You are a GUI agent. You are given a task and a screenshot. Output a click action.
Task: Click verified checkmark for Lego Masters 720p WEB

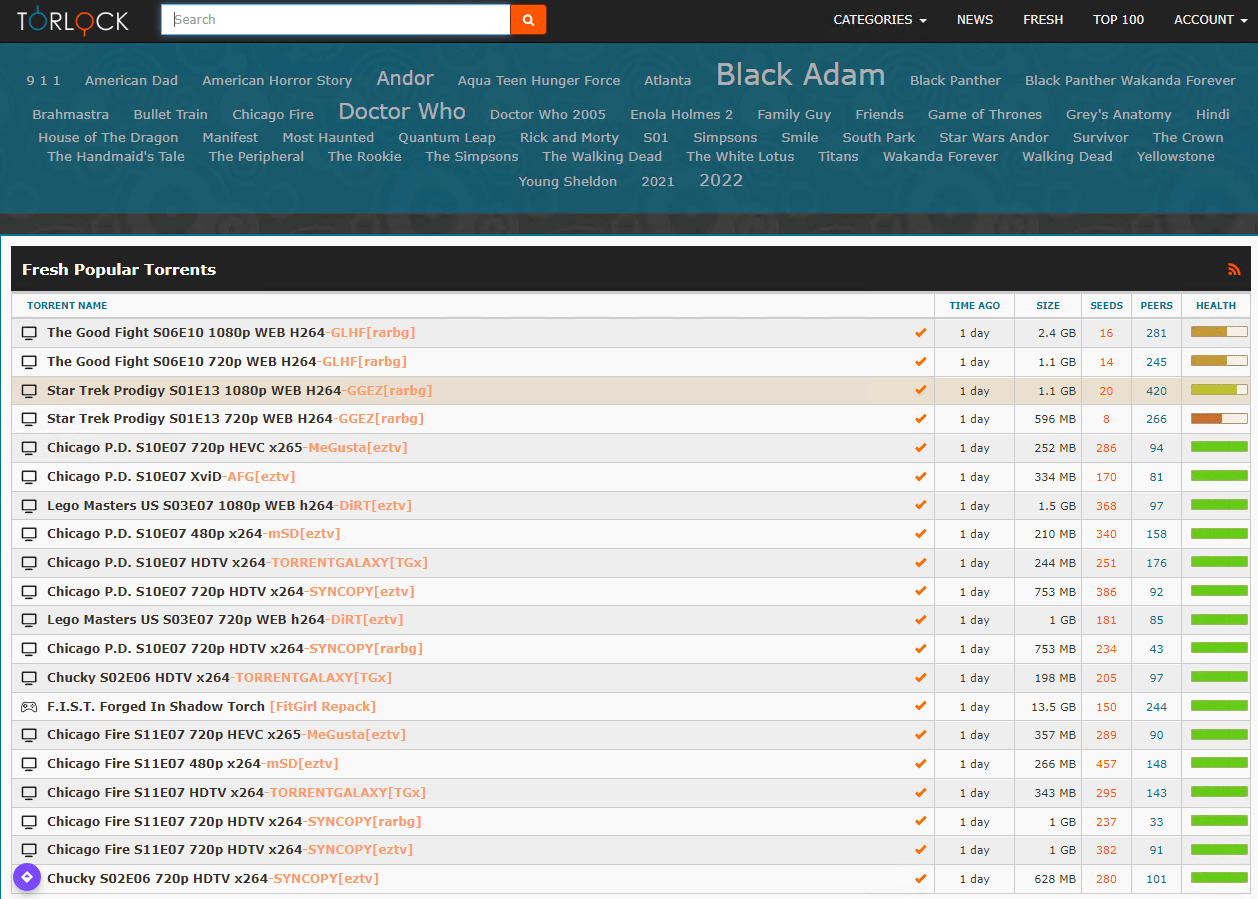(x=920, y=619)
